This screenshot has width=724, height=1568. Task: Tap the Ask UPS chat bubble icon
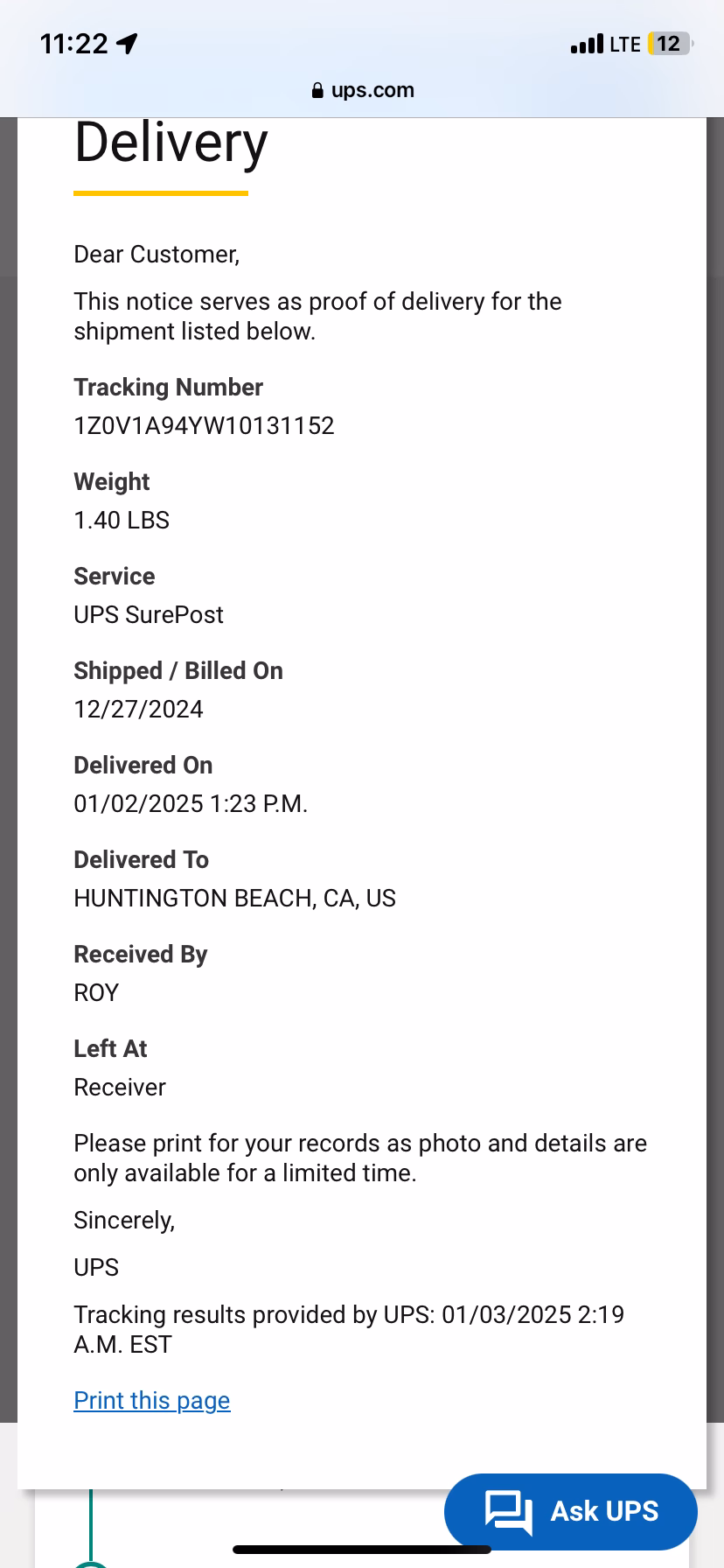coord(508,1511)
